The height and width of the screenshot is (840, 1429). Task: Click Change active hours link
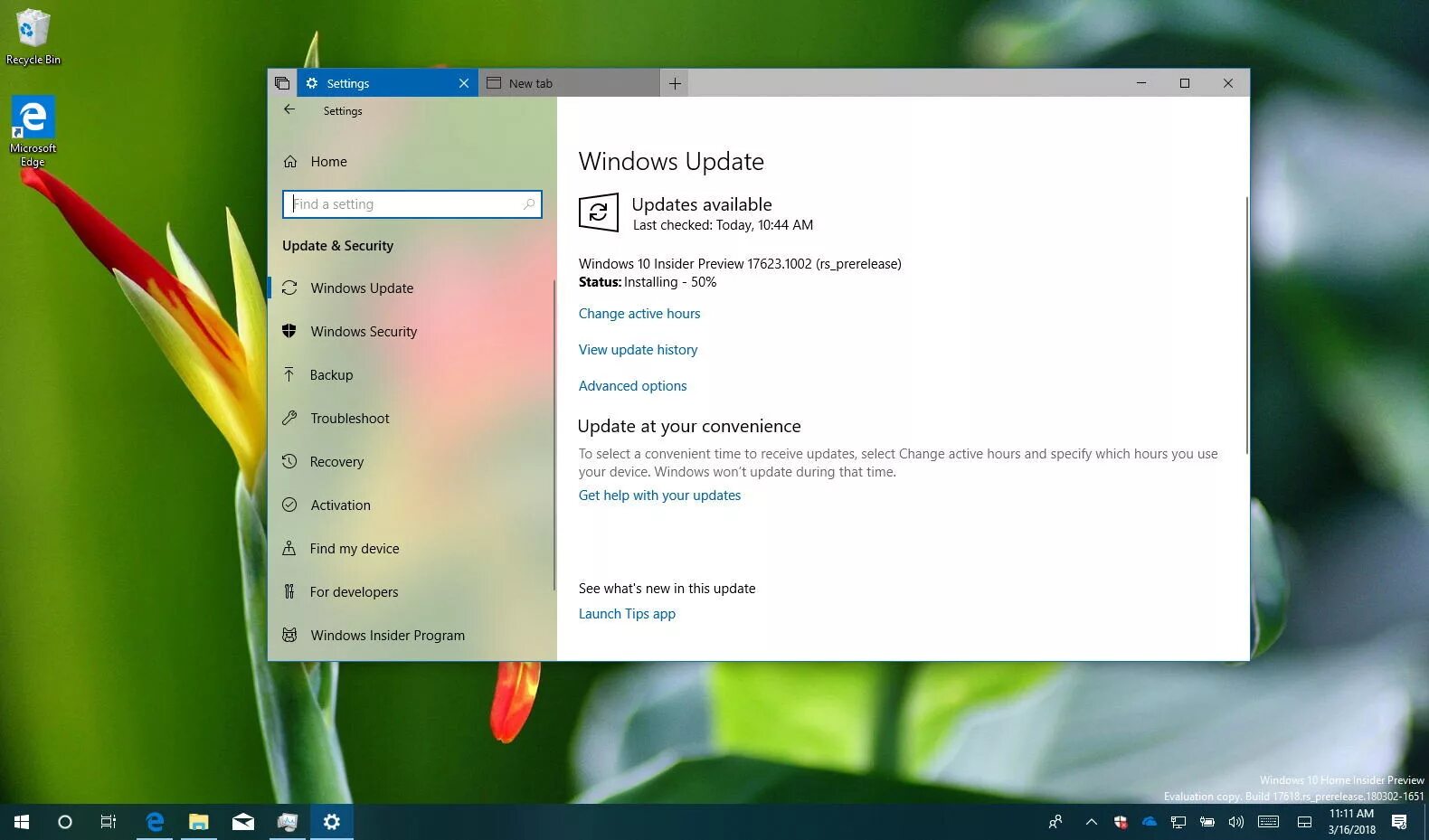pos(639,314)
